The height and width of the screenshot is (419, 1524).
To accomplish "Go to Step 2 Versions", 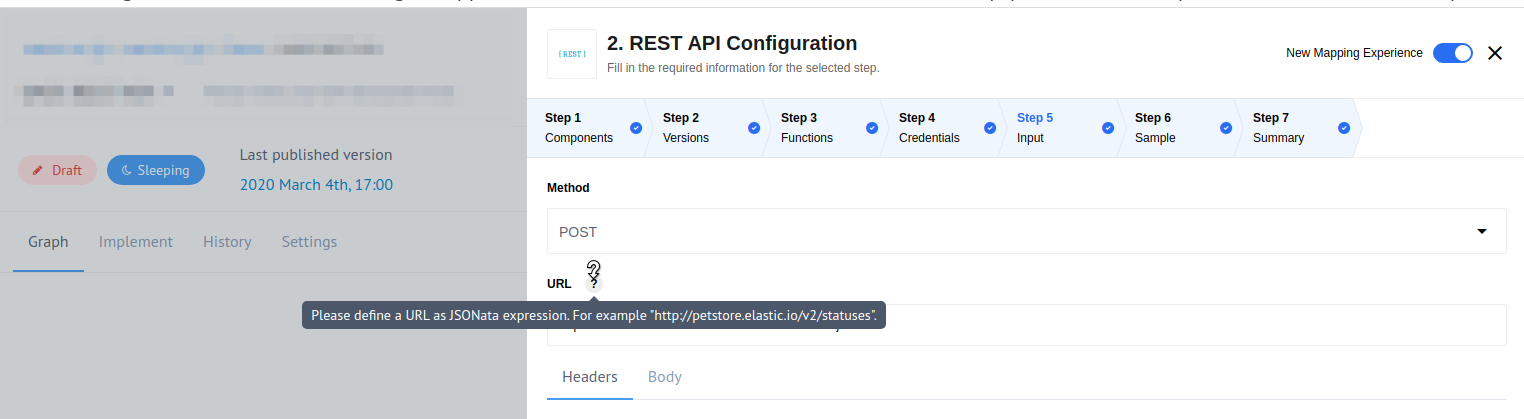I will click(695, 128).
